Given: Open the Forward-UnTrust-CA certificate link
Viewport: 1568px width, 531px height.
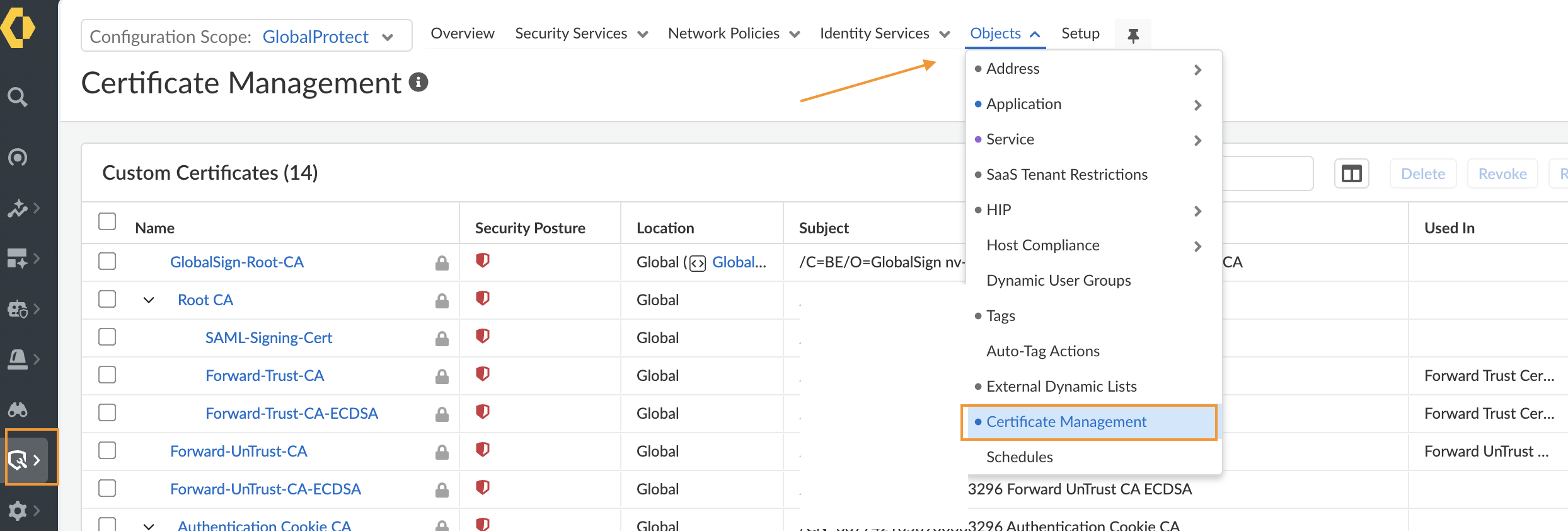Looking at the screenshot, I should [x=238, y=452].
